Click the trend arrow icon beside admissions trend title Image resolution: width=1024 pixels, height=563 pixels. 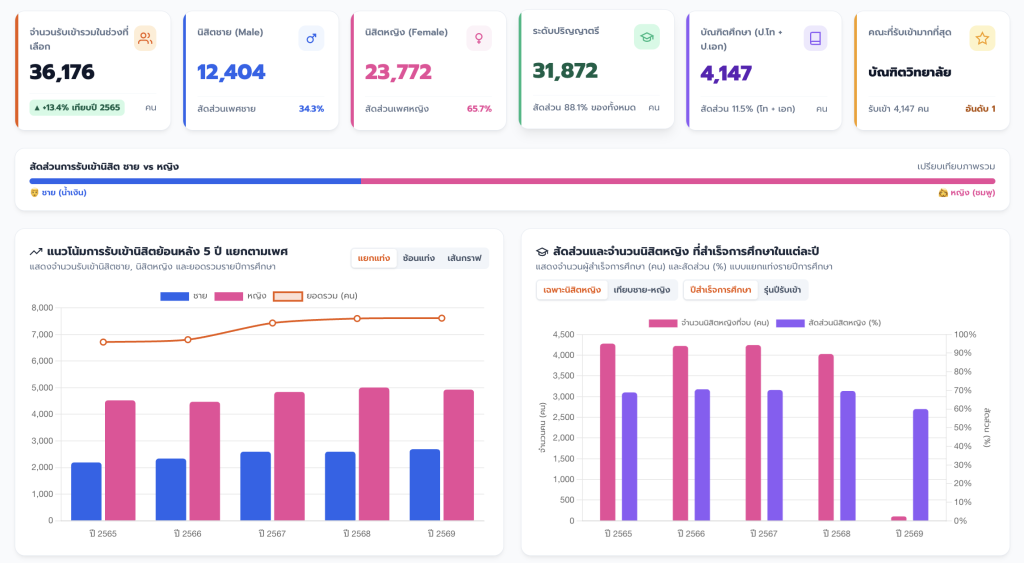coord(36,251)
